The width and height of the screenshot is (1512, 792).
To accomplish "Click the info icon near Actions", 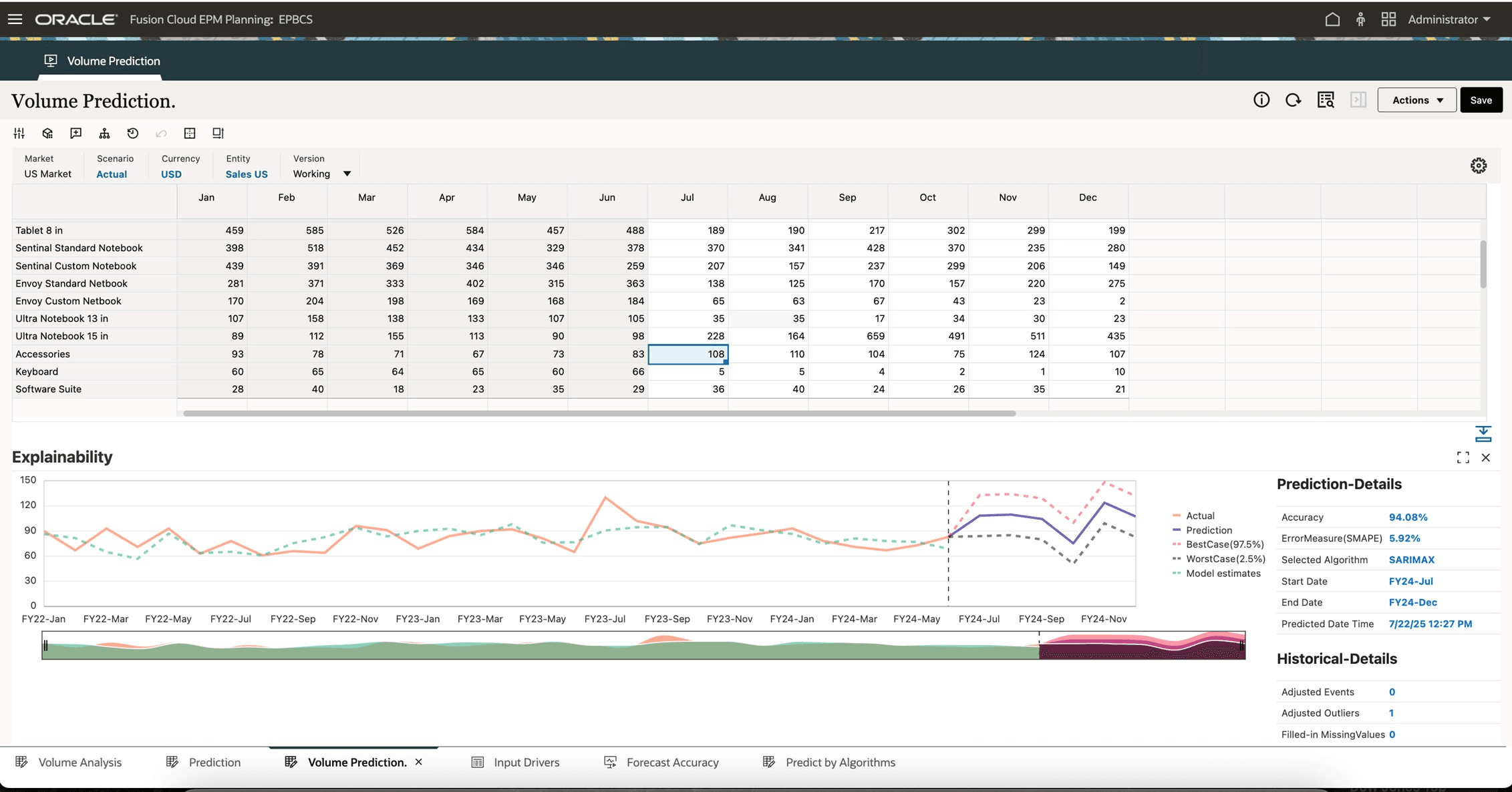I will (1261, 100).
